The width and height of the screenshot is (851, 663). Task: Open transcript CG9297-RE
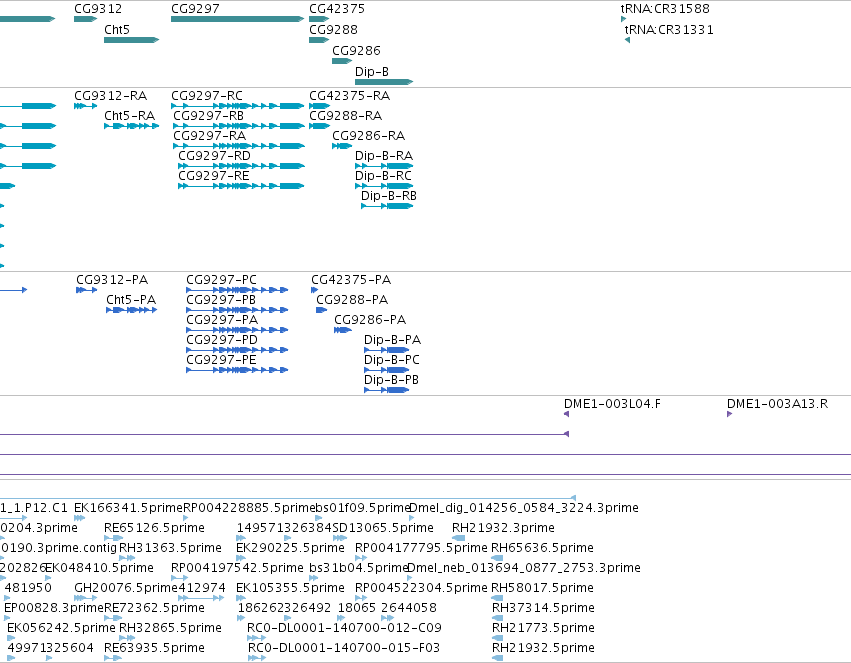[214, 176]
